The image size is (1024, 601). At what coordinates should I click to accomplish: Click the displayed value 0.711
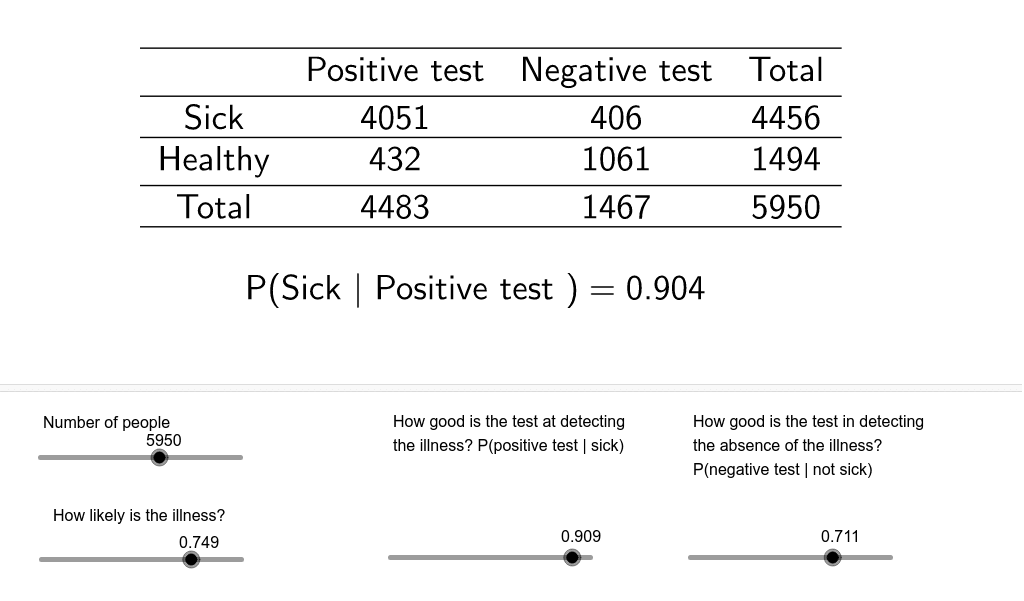coord(840,536)
